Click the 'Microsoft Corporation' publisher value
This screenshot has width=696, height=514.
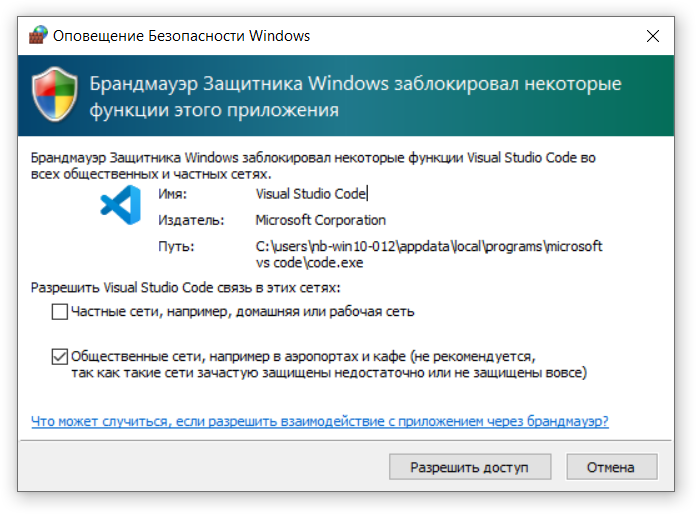pyautogui.click(x=320, y=220)
